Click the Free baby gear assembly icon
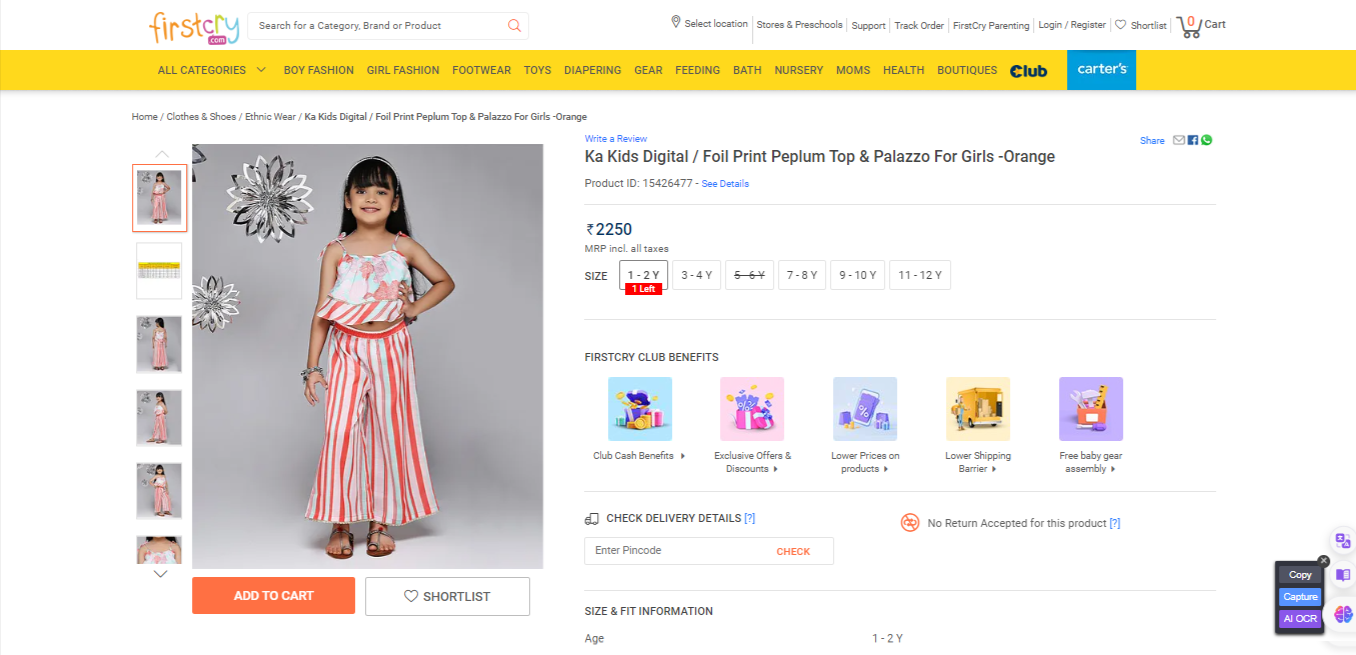Viewport: 1356px width, 655px height. coord(1091,409)
